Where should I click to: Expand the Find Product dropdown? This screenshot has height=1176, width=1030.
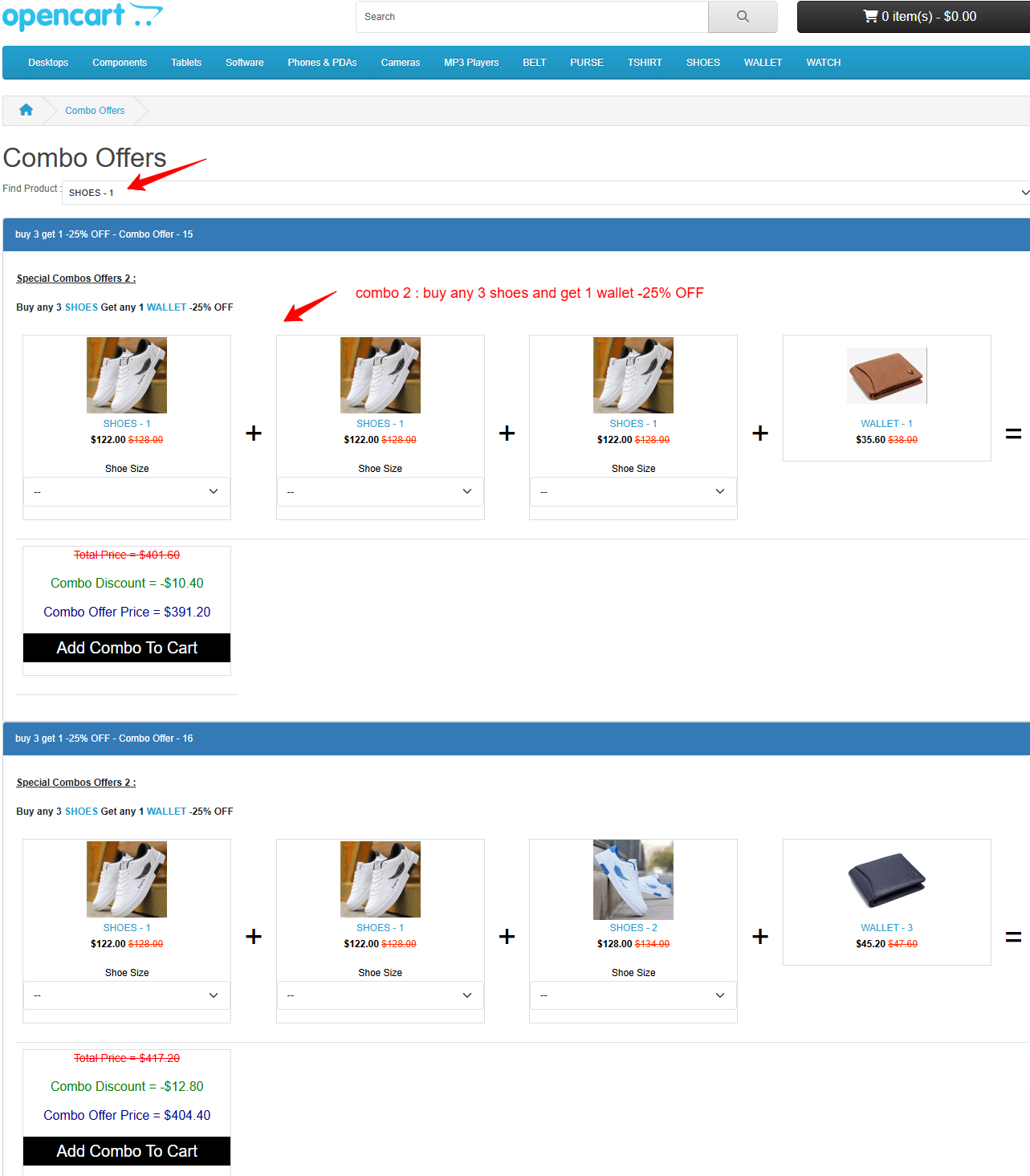point(546,193)
